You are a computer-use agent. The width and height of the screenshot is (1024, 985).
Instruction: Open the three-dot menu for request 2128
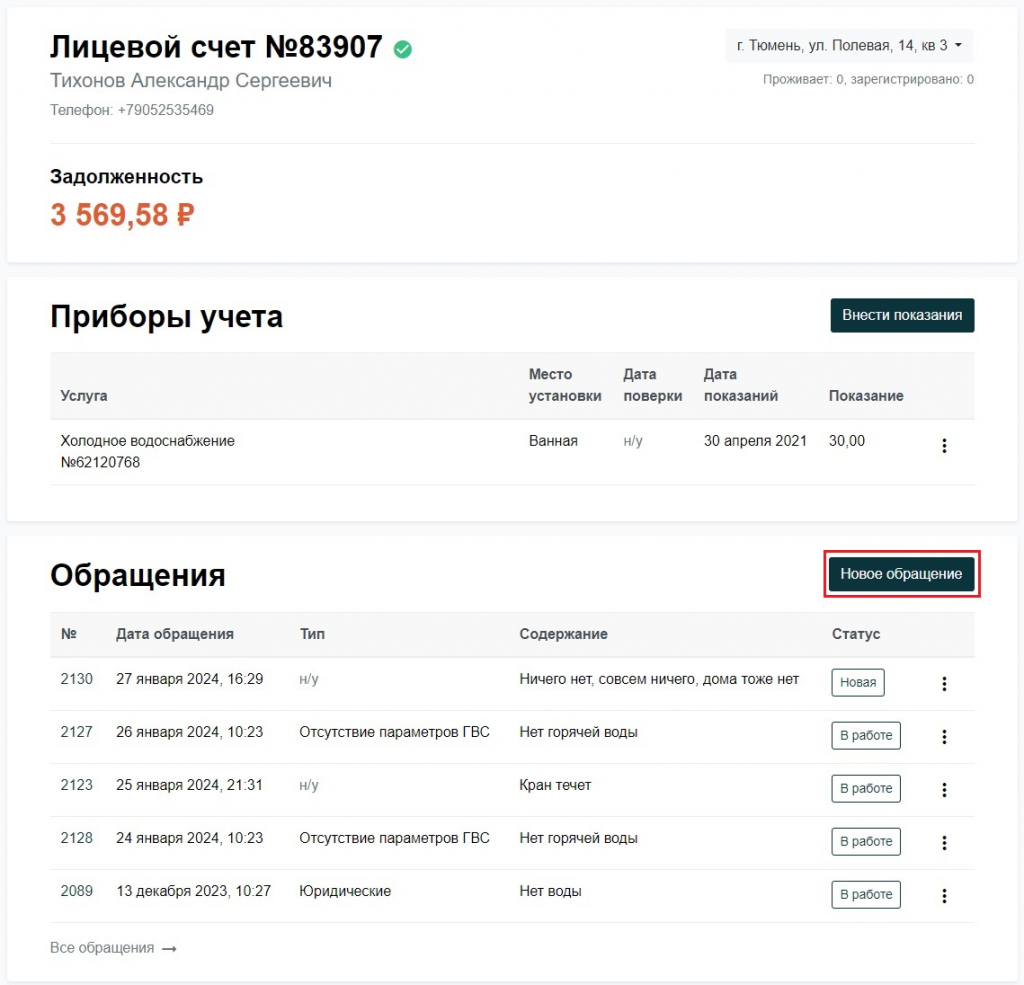click(x=944, y=842)
